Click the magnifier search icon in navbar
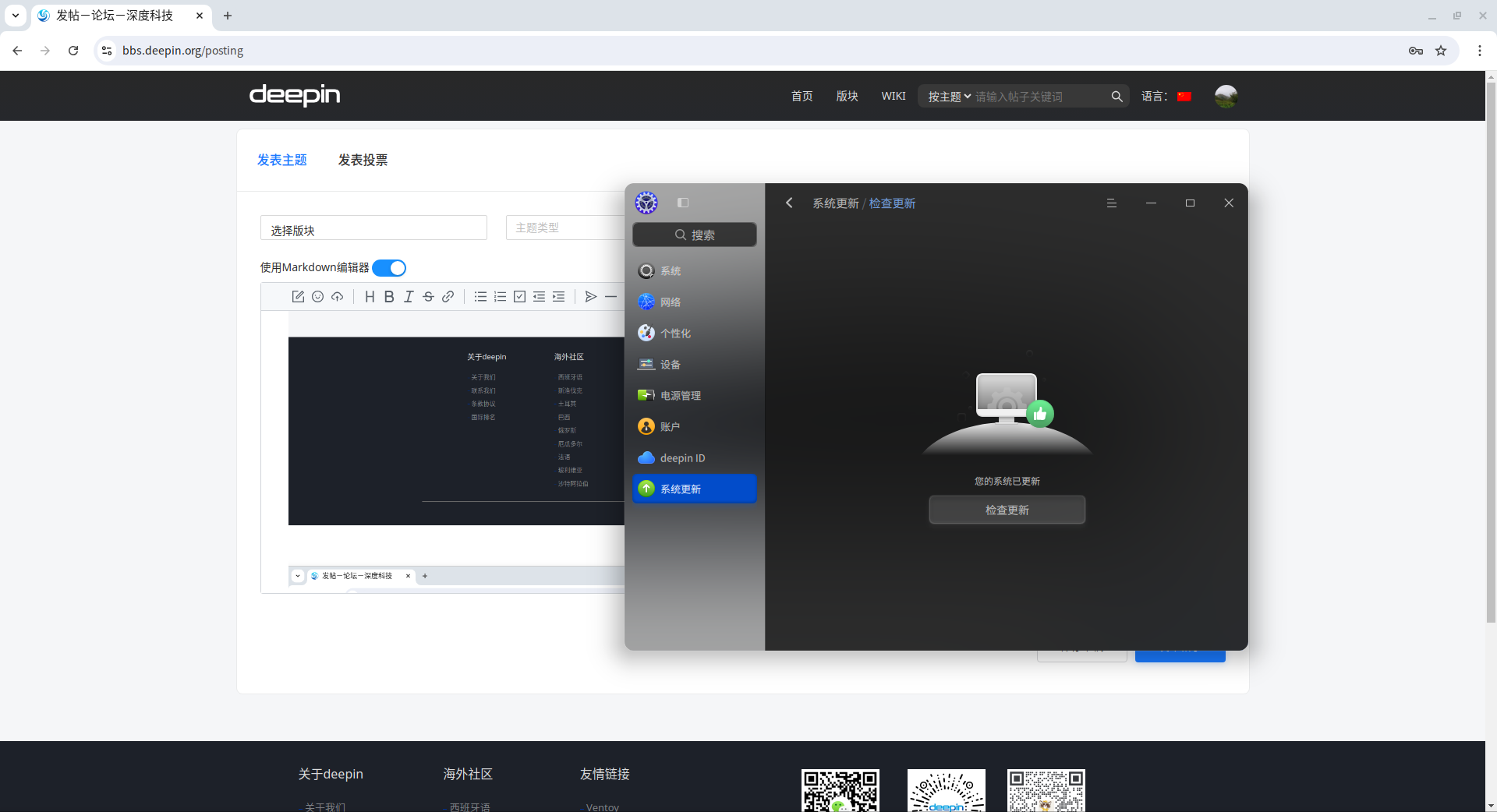Viewport: 1497px width, 812px height. 1117,97
